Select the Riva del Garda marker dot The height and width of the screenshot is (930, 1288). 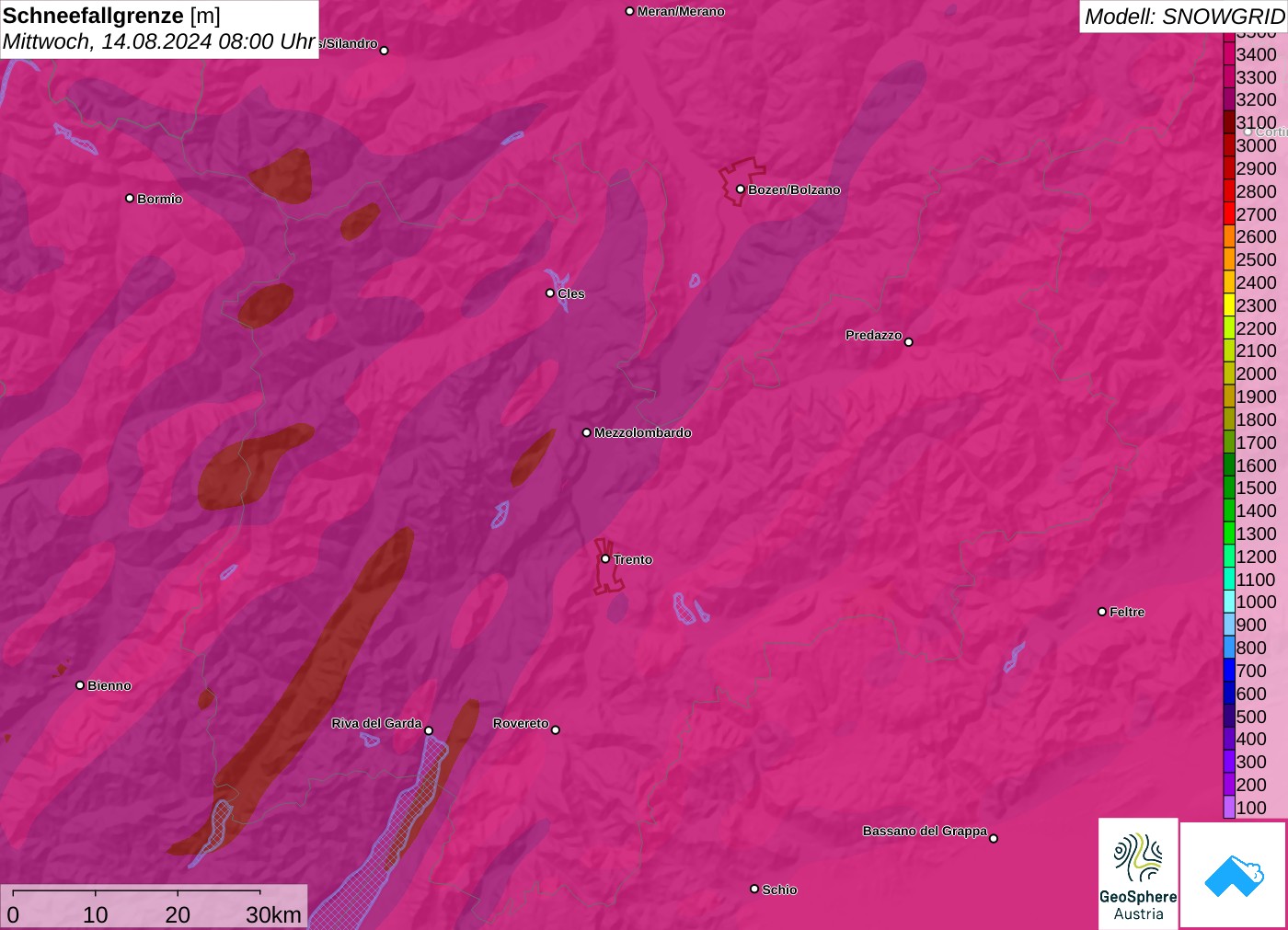click(429, 730)
